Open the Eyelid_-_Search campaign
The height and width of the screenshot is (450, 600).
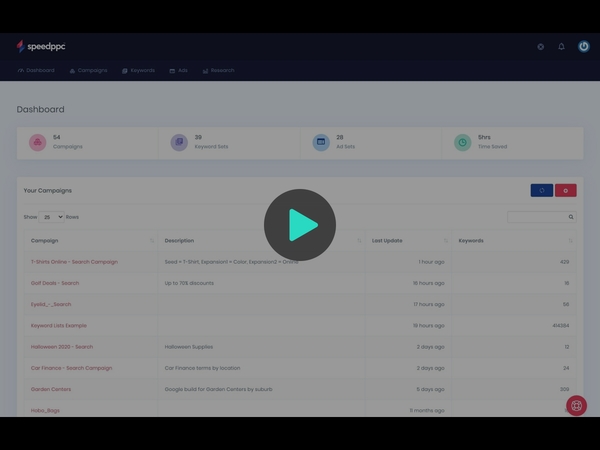pos(51,305)
